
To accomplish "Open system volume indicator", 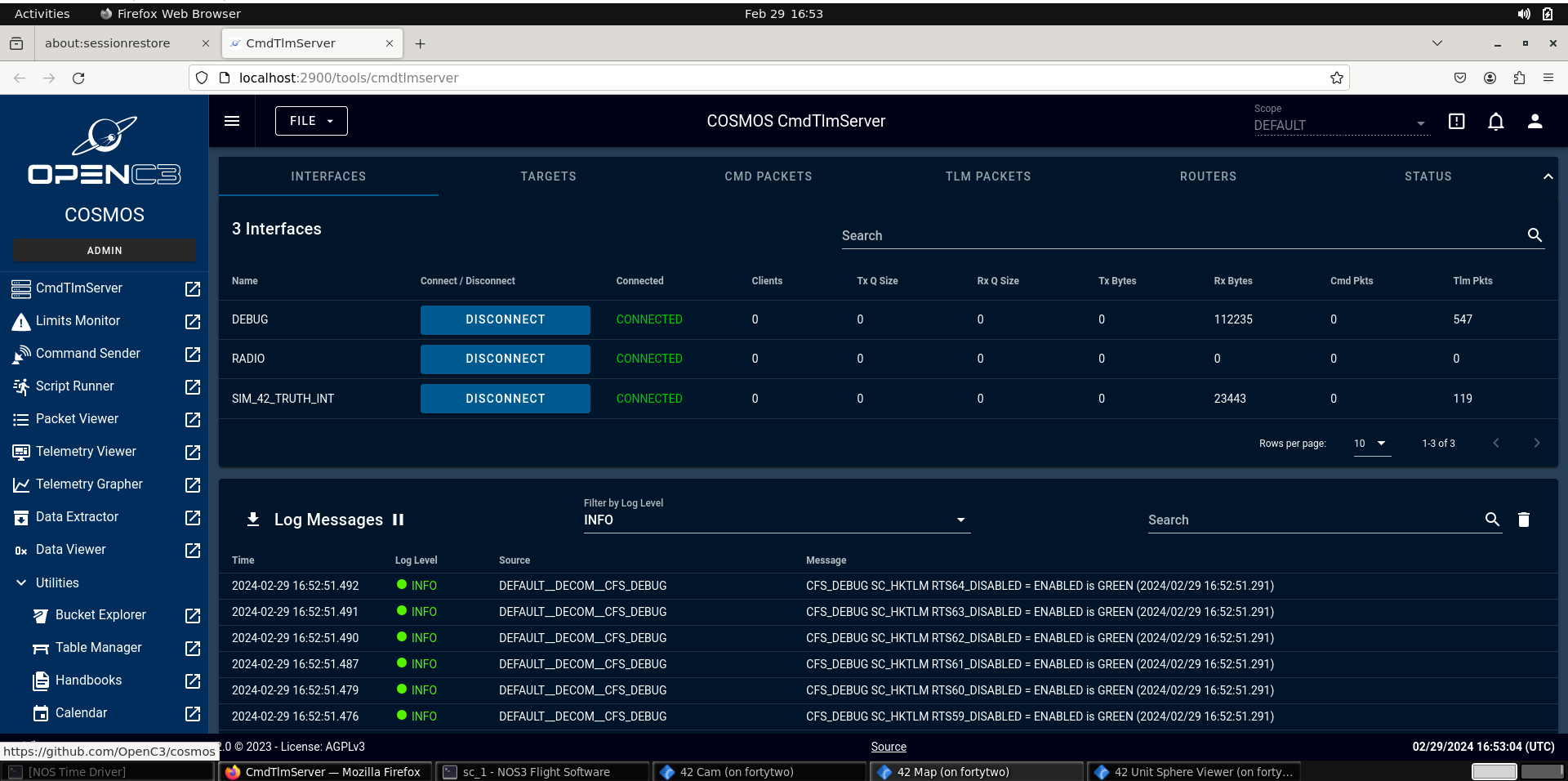I will 1524,13.
